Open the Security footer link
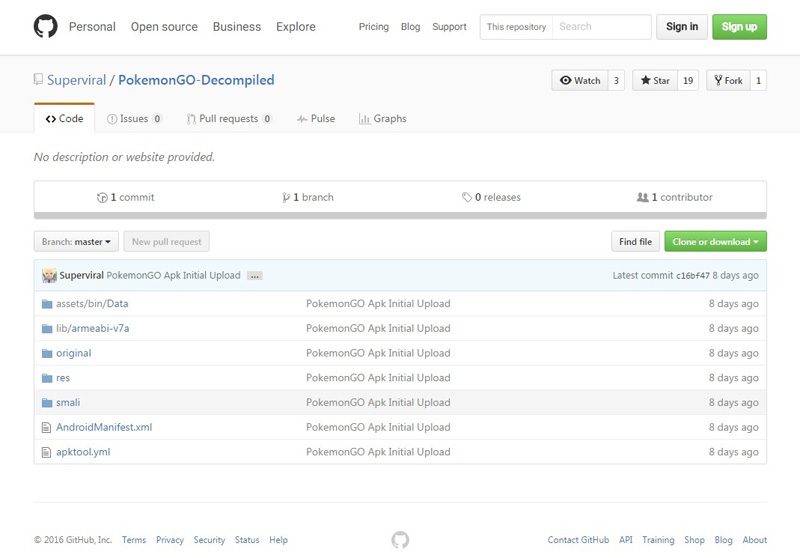 click(x=209, y=540)
